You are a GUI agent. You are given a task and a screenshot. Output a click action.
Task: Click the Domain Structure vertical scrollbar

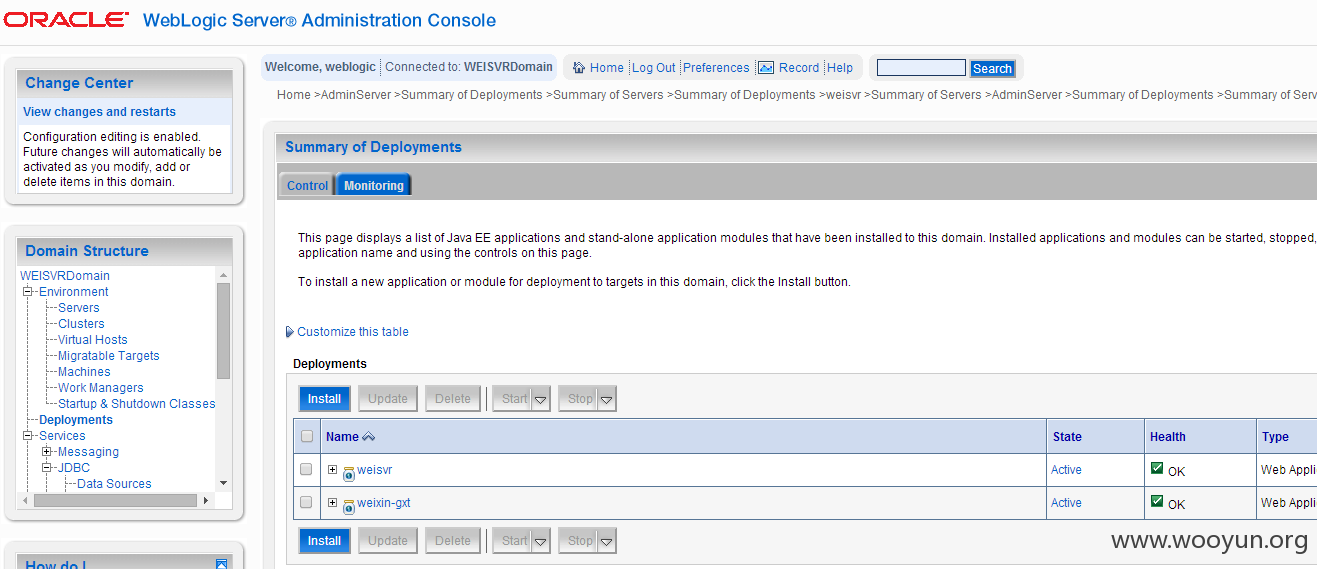[x=223, y=379]
